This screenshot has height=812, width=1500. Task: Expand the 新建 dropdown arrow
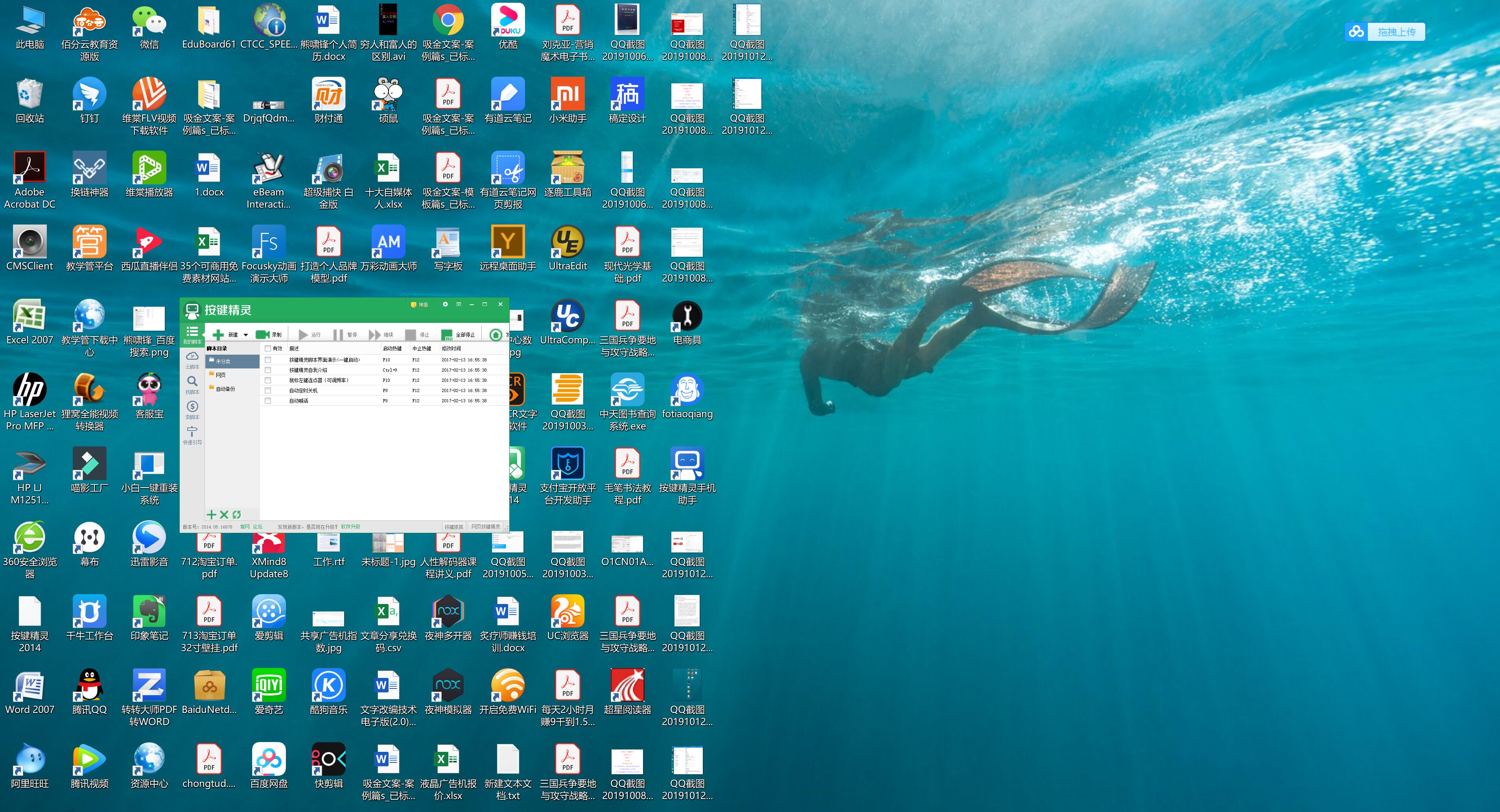(x=246, y=335)
